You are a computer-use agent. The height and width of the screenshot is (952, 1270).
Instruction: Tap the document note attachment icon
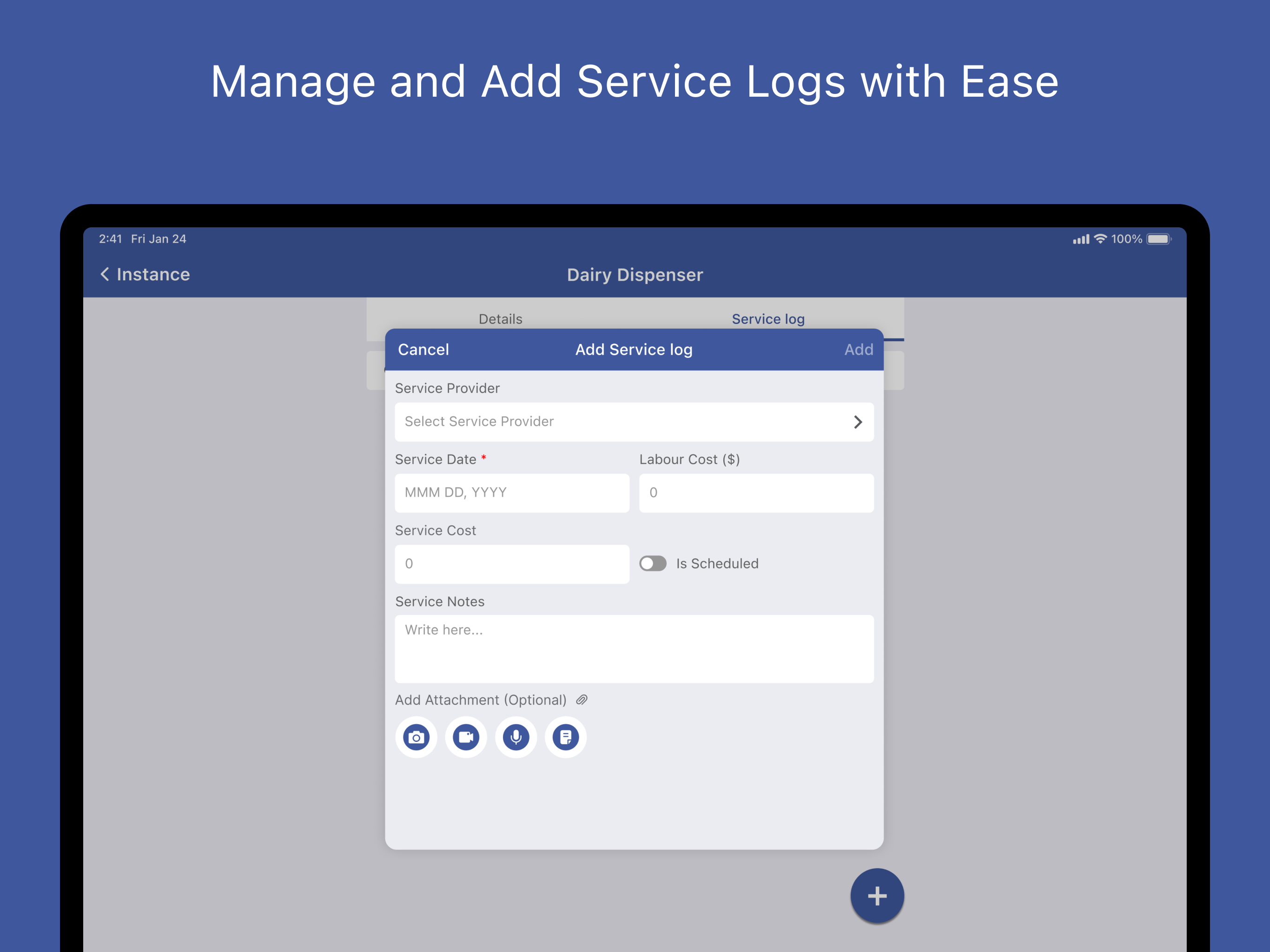point(566,737)
